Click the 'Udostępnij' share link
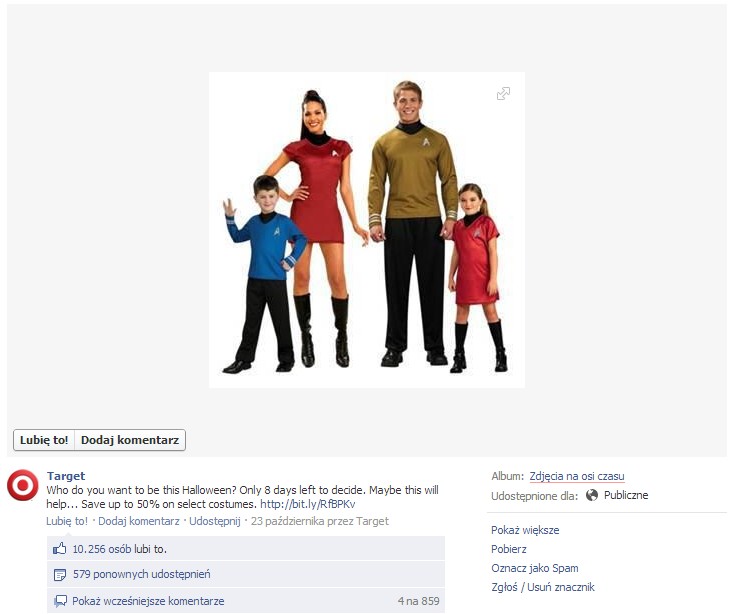 tap(215, 521)
